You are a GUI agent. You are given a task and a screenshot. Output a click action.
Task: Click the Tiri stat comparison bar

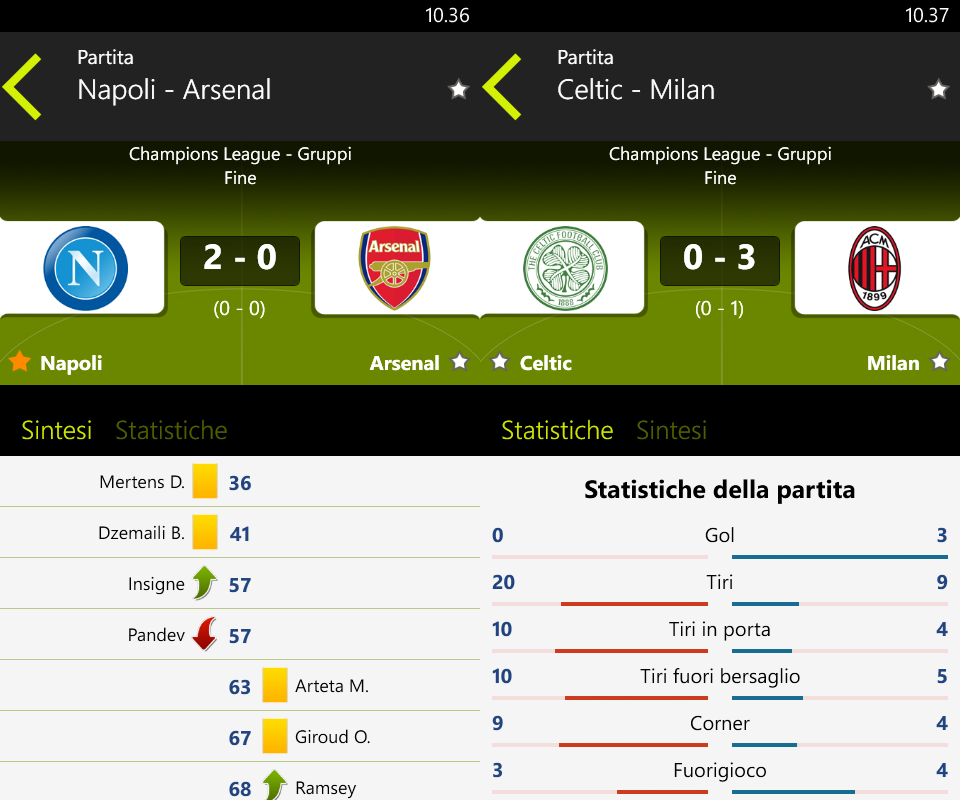[719, 604]
